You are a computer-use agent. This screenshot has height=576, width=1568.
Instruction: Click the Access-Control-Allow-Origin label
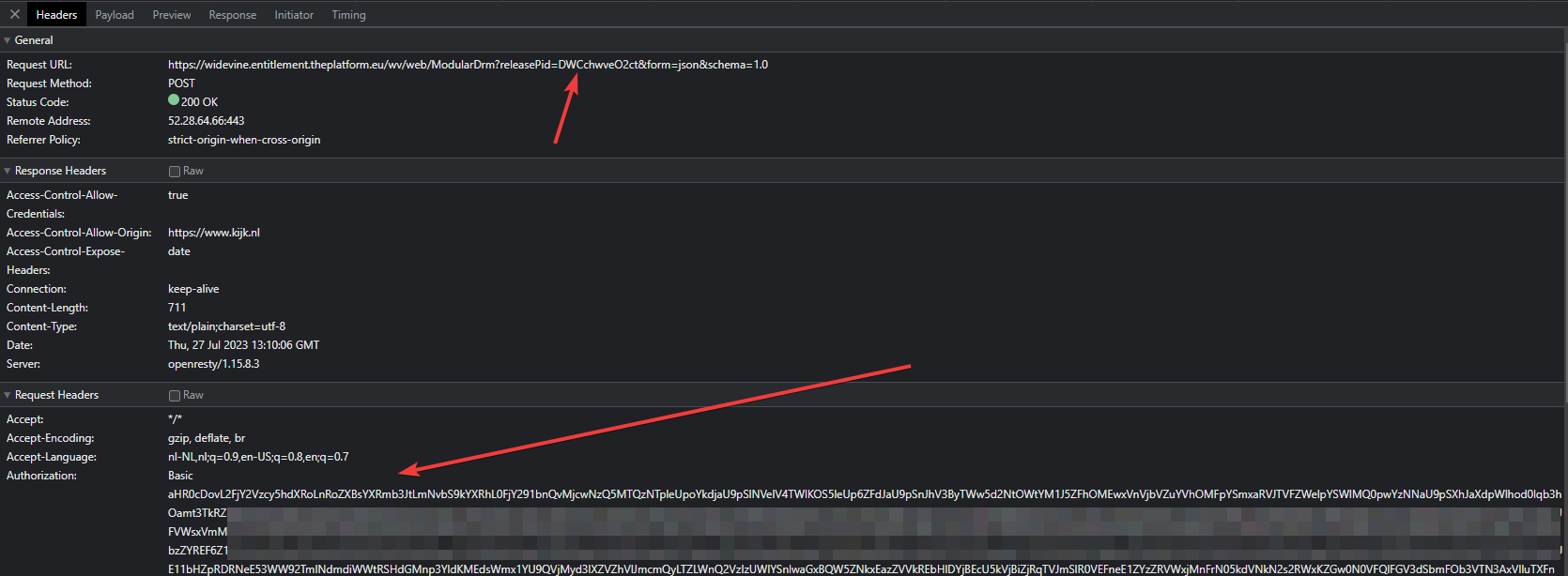tap(79, 233)
